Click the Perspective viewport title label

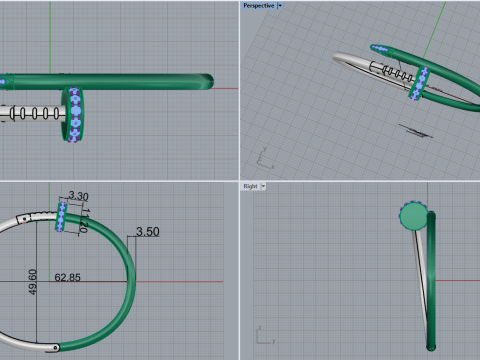258,6
